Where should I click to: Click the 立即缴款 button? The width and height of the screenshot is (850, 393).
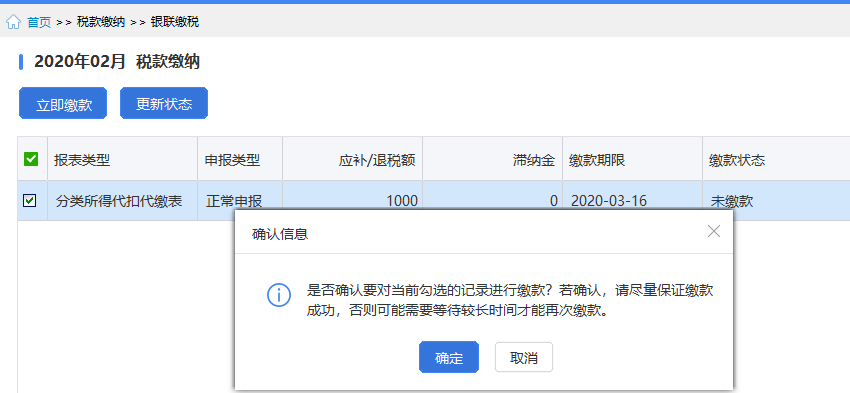coord(63,103)
